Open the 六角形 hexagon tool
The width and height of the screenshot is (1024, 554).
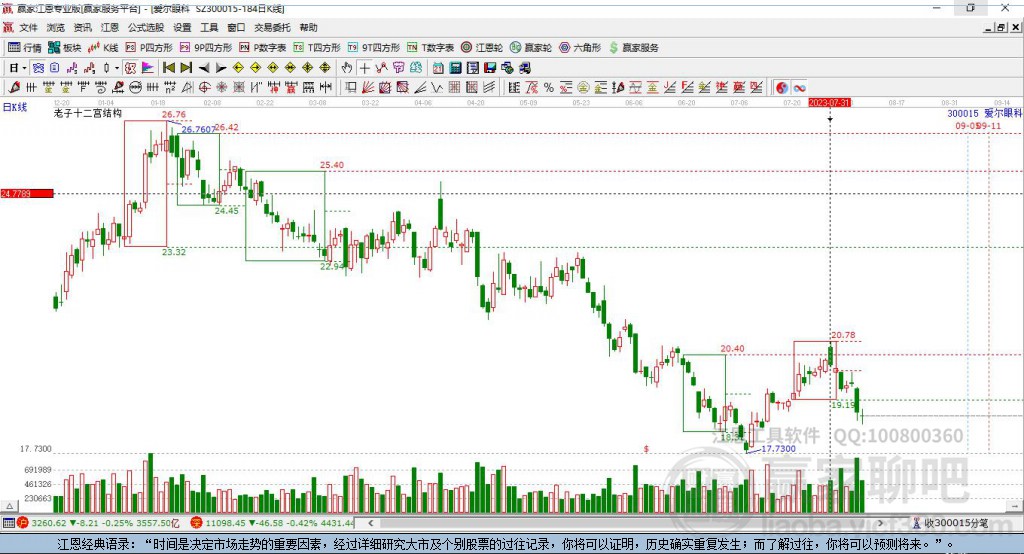[580, 48]
